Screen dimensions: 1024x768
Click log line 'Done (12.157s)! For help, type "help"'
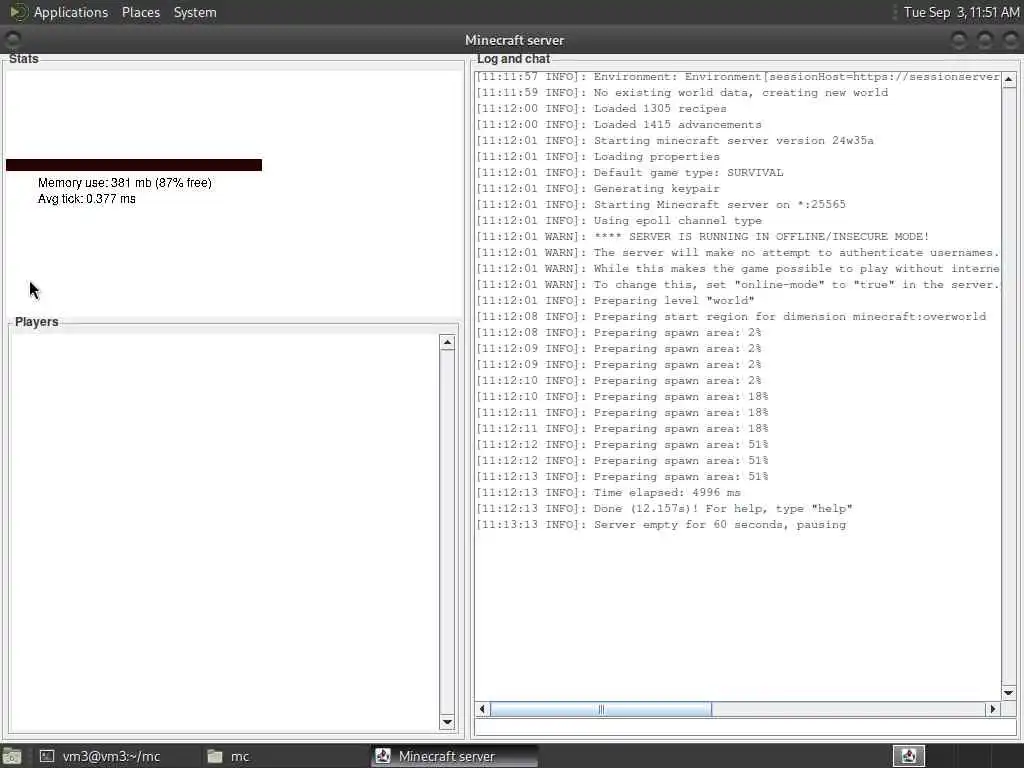point(723,509)
